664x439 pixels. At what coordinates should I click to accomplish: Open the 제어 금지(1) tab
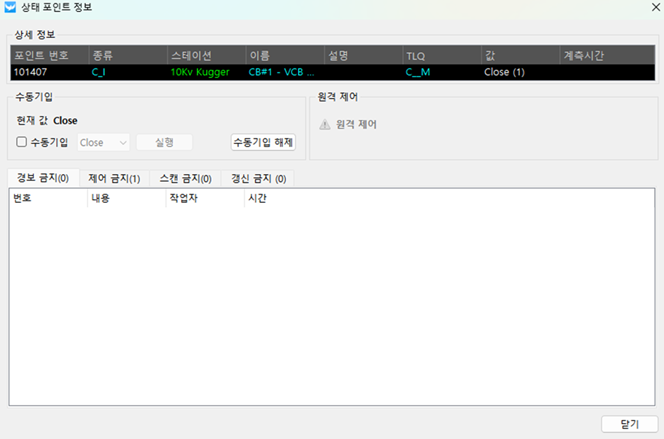(114, 178)
